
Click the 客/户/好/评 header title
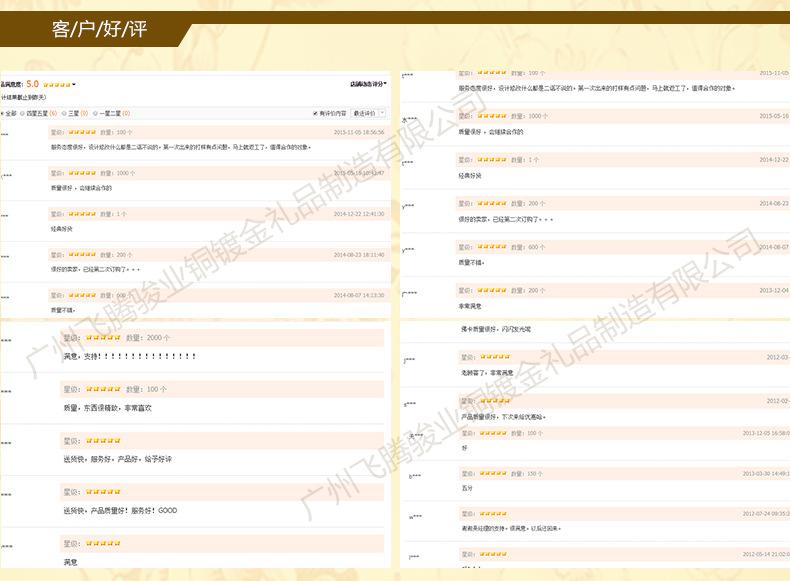99,29
